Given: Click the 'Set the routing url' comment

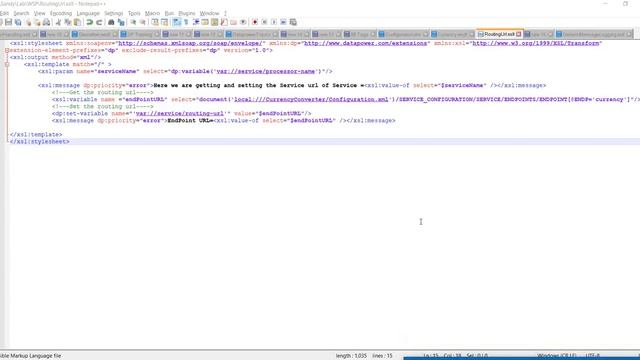Looking at the screenshot, I should tap(103, 107).
